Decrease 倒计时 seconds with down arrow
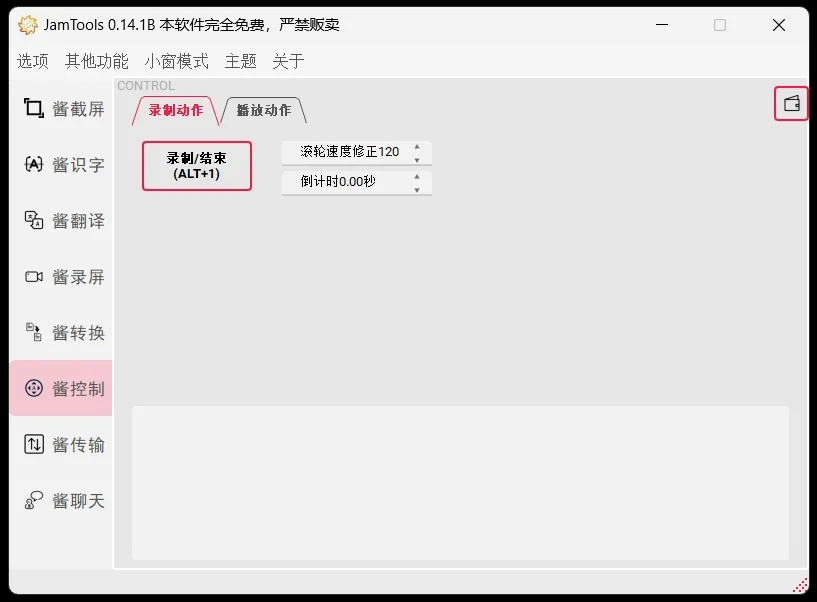 click(x=417, y=190)
